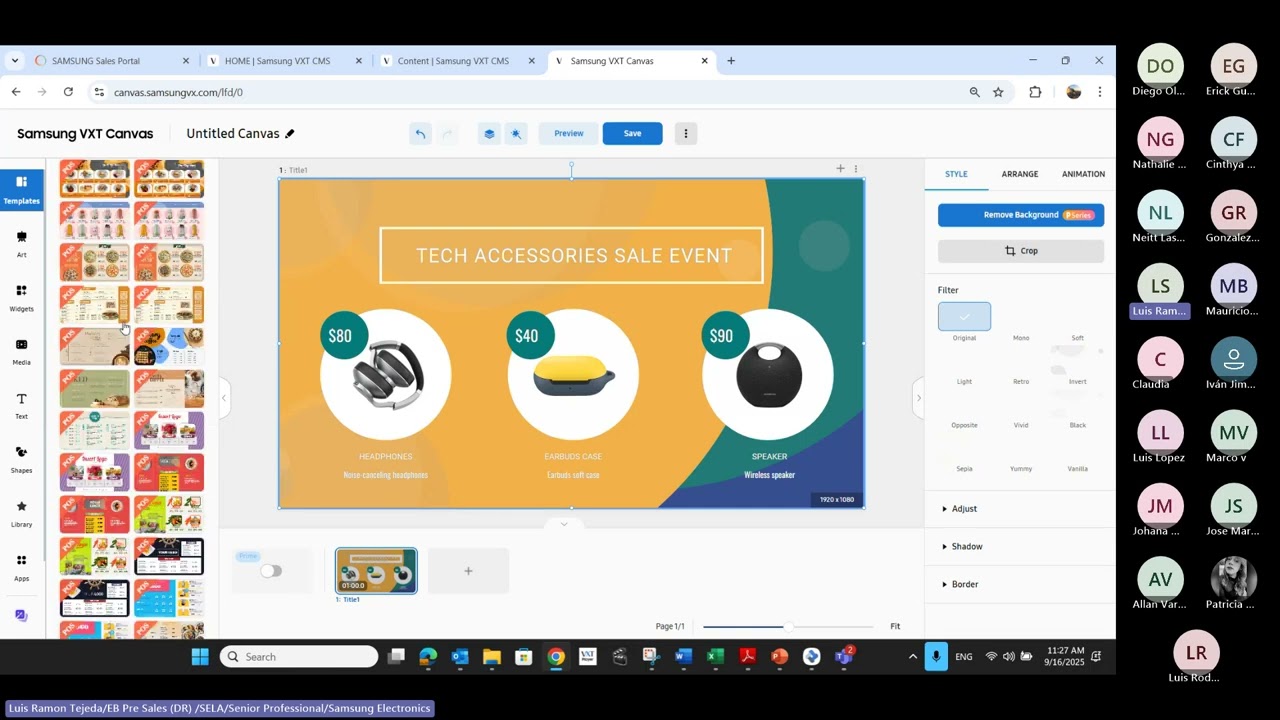Redo the last canvas action
Viewport: 1280px width, 720px height.
point(447,133)
